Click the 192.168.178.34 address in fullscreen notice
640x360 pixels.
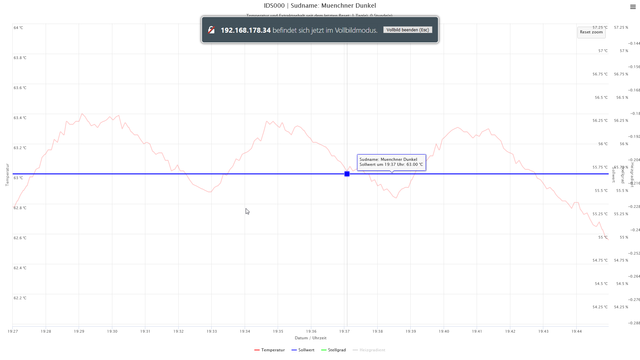pyautogui.click(x=245, y=30)
